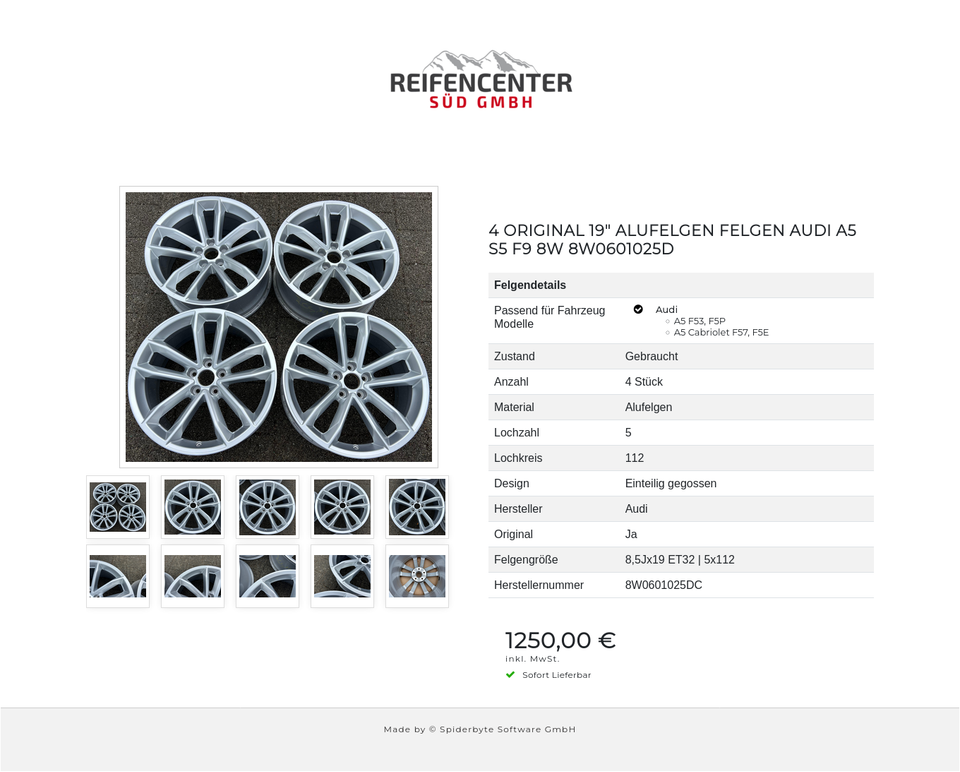Image resolution: width=960 pixels, height=772 pixels.
Task: Click the Spiderbyte Software GmbH footer credit
Action: tap(480, 729)
